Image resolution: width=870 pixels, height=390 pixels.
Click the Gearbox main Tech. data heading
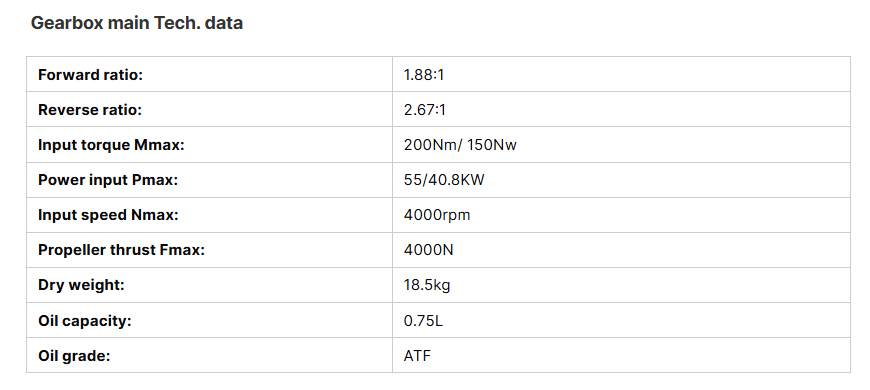click(x=136, y=23)
